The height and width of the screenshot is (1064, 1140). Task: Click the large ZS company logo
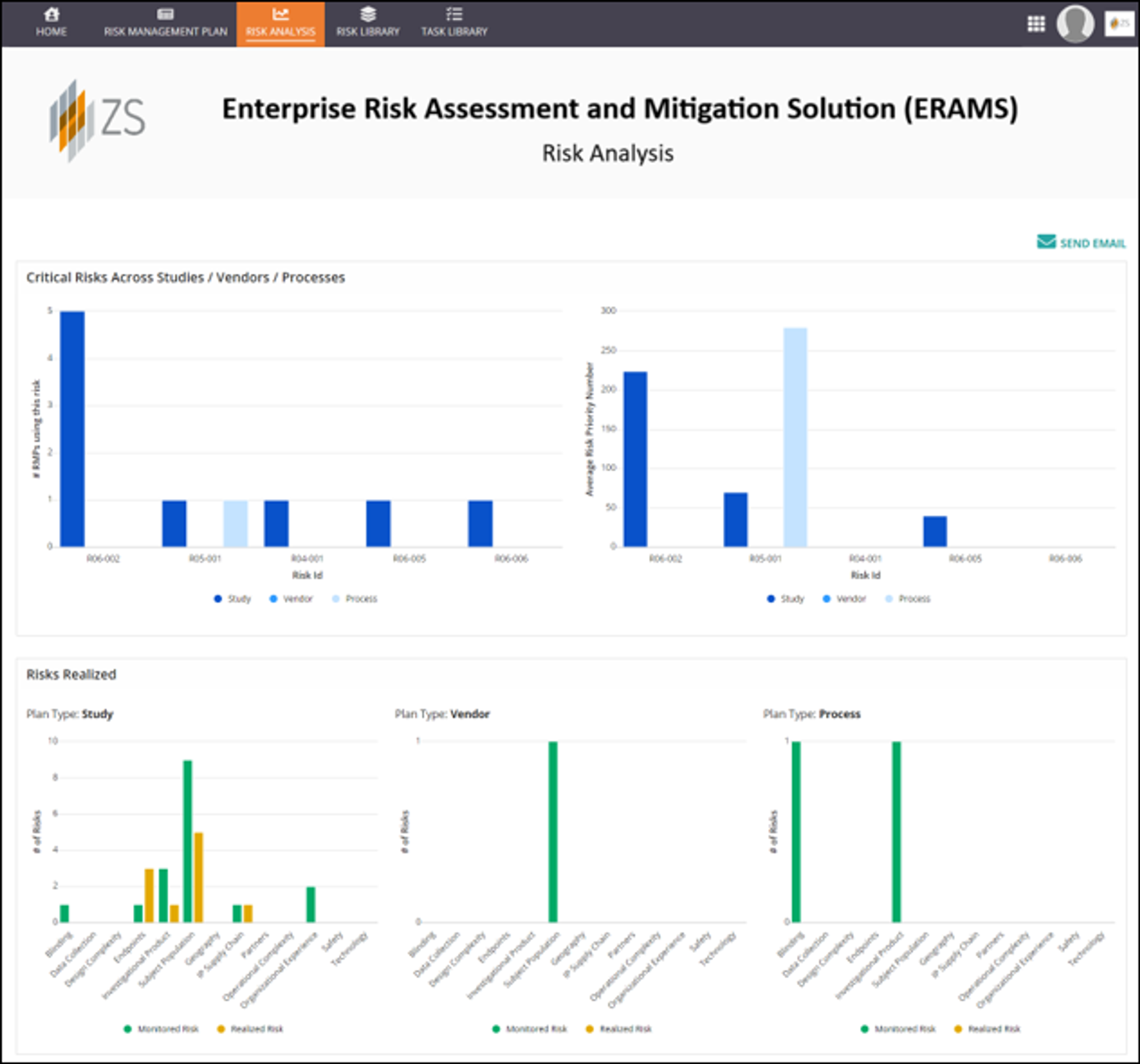point(97,120)
